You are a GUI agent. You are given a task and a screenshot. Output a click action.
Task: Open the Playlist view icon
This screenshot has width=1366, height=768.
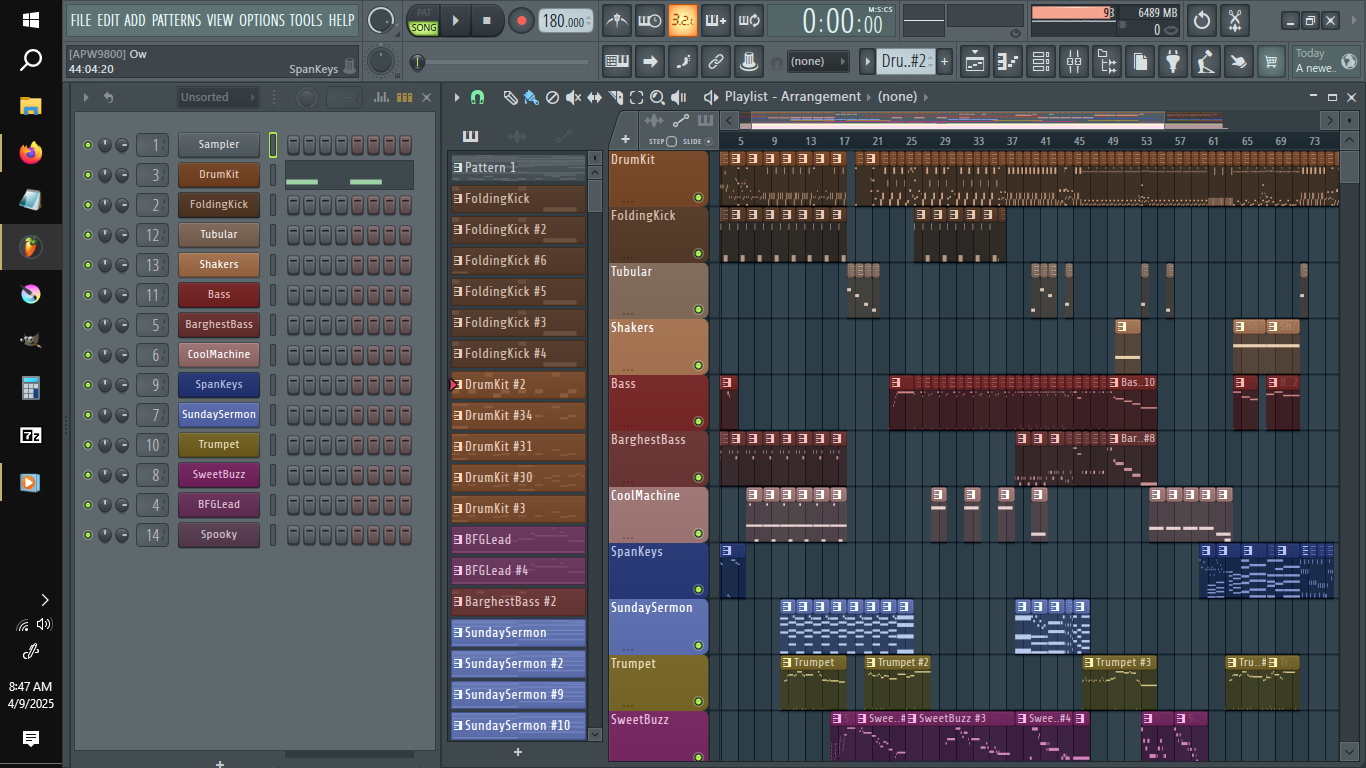pos(974,62)
